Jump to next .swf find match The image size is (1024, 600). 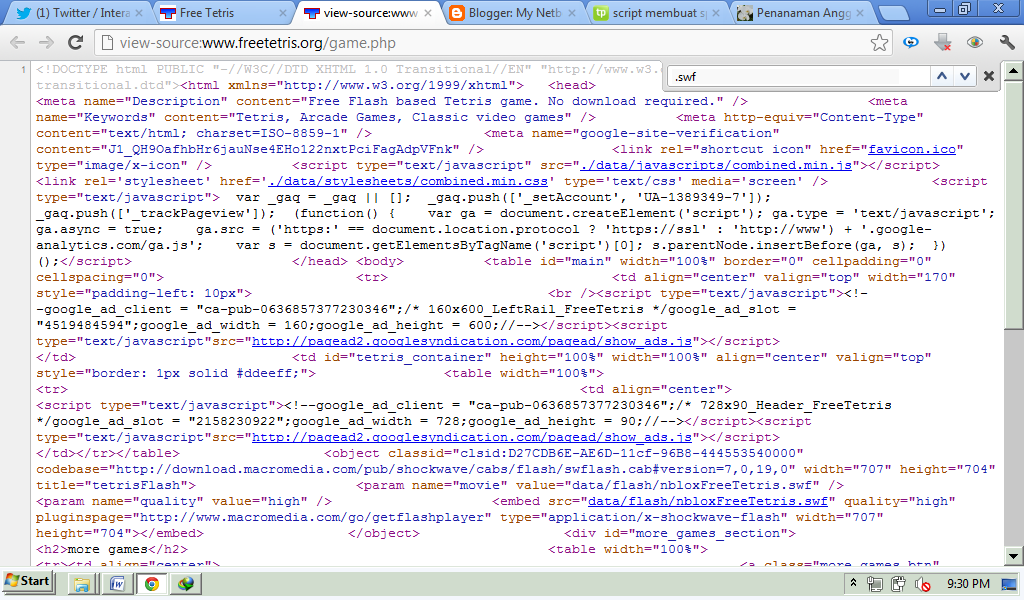[965, 76]
